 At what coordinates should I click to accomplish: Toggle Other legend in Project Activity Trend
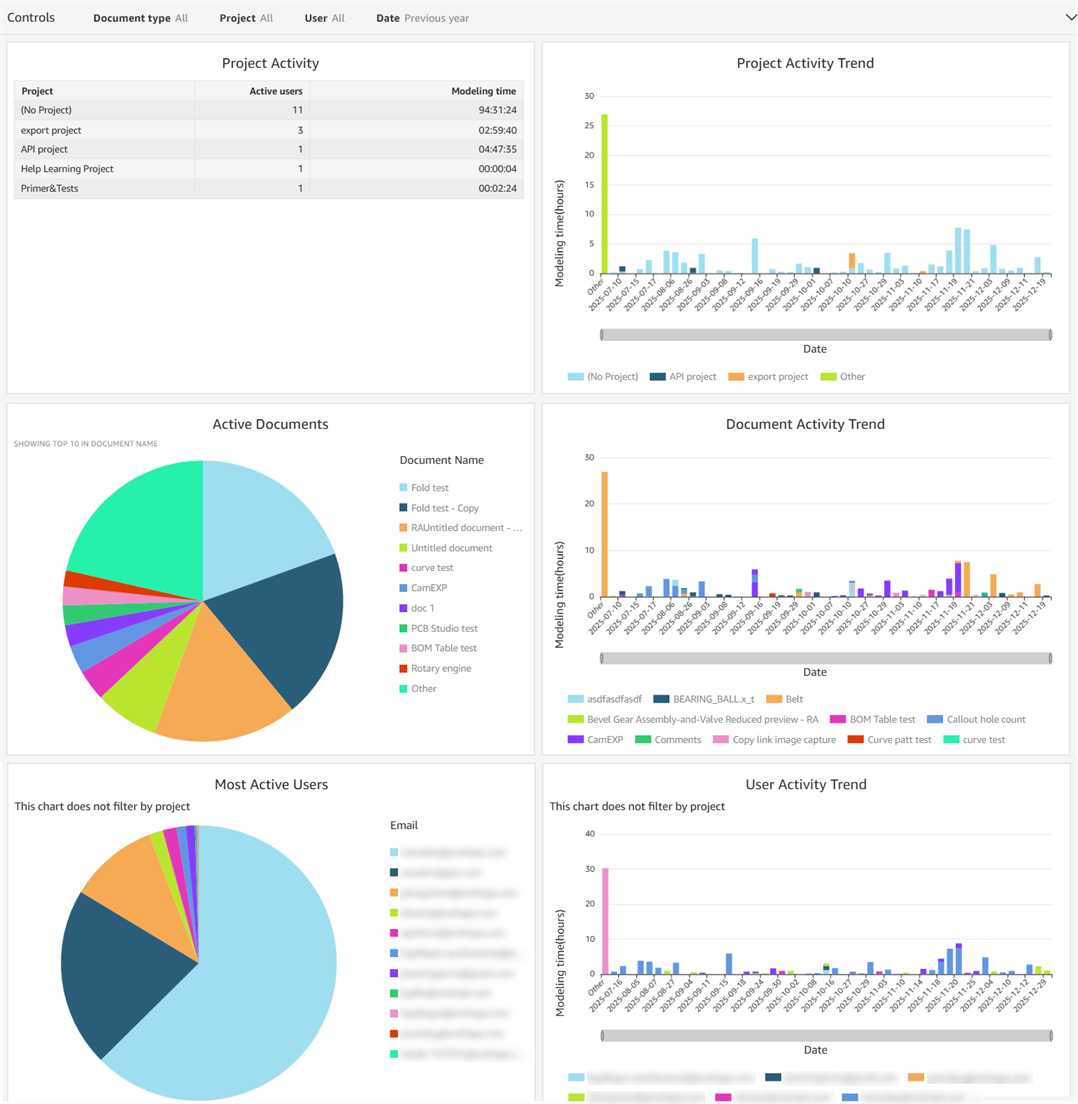(x=843, y=377)
